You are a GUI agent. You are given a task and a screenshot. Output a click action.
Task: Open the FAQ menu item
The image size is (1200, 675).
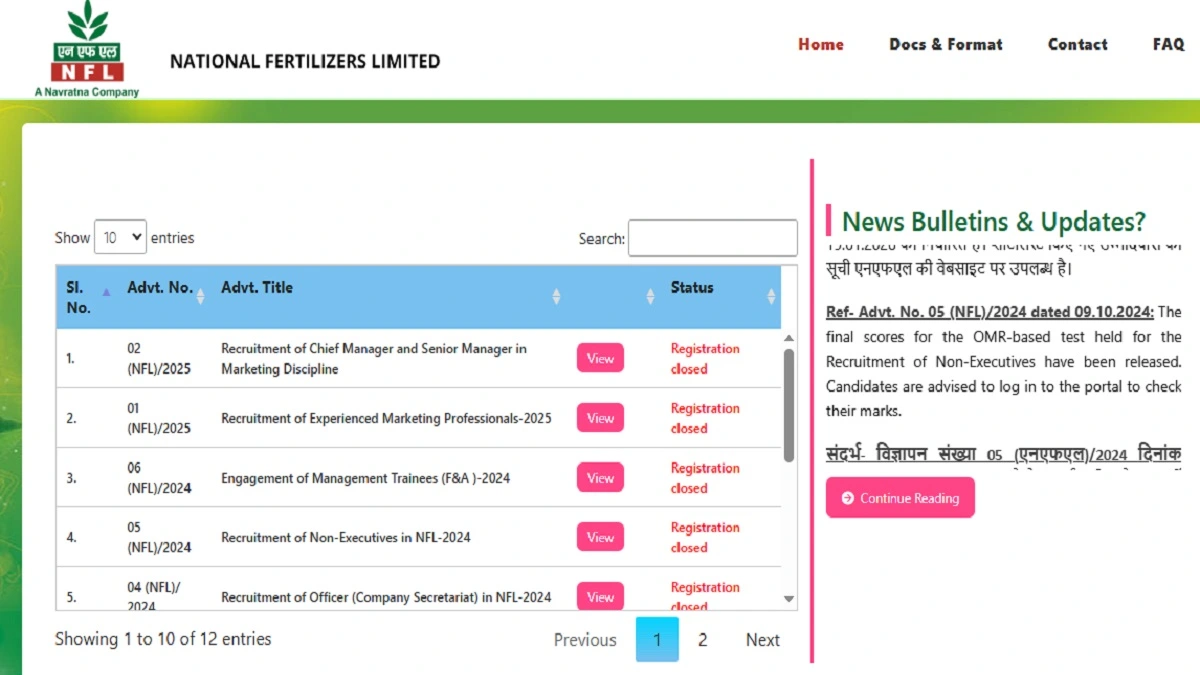click(x=1168, y=44)
